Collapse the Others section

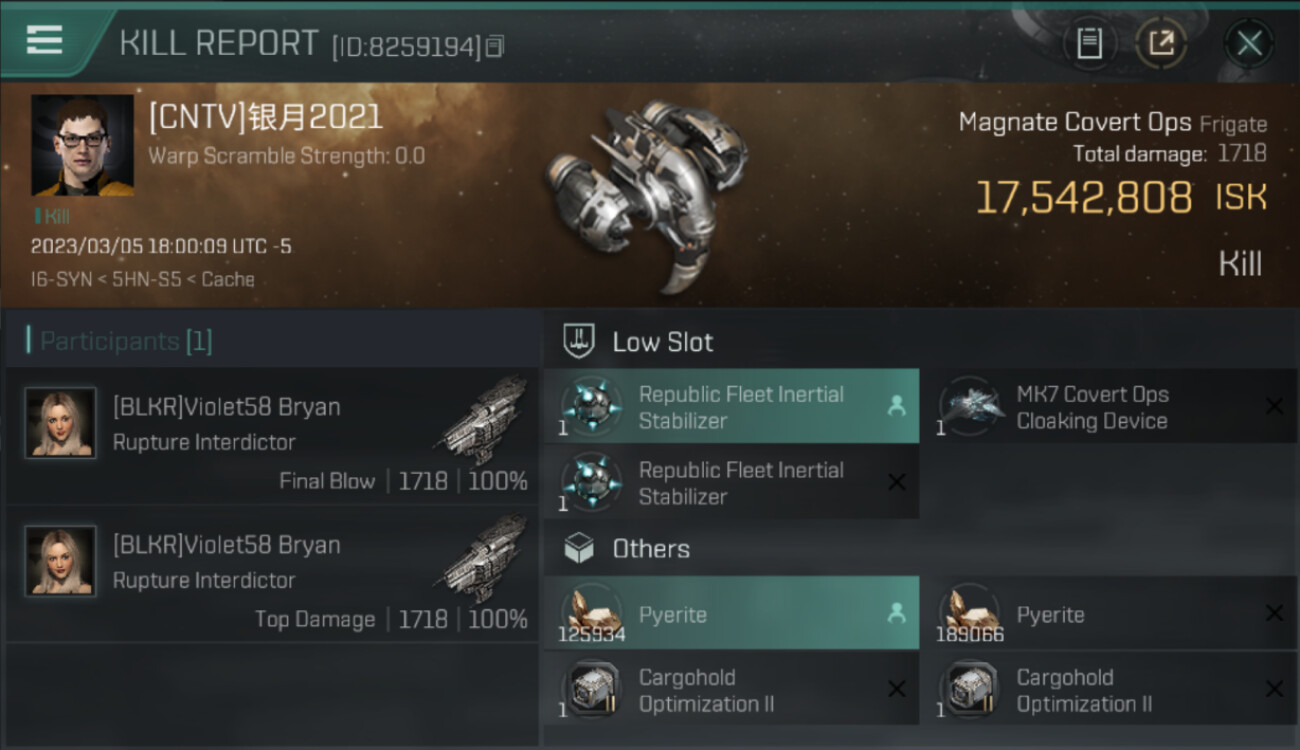[x=650, y=549]
